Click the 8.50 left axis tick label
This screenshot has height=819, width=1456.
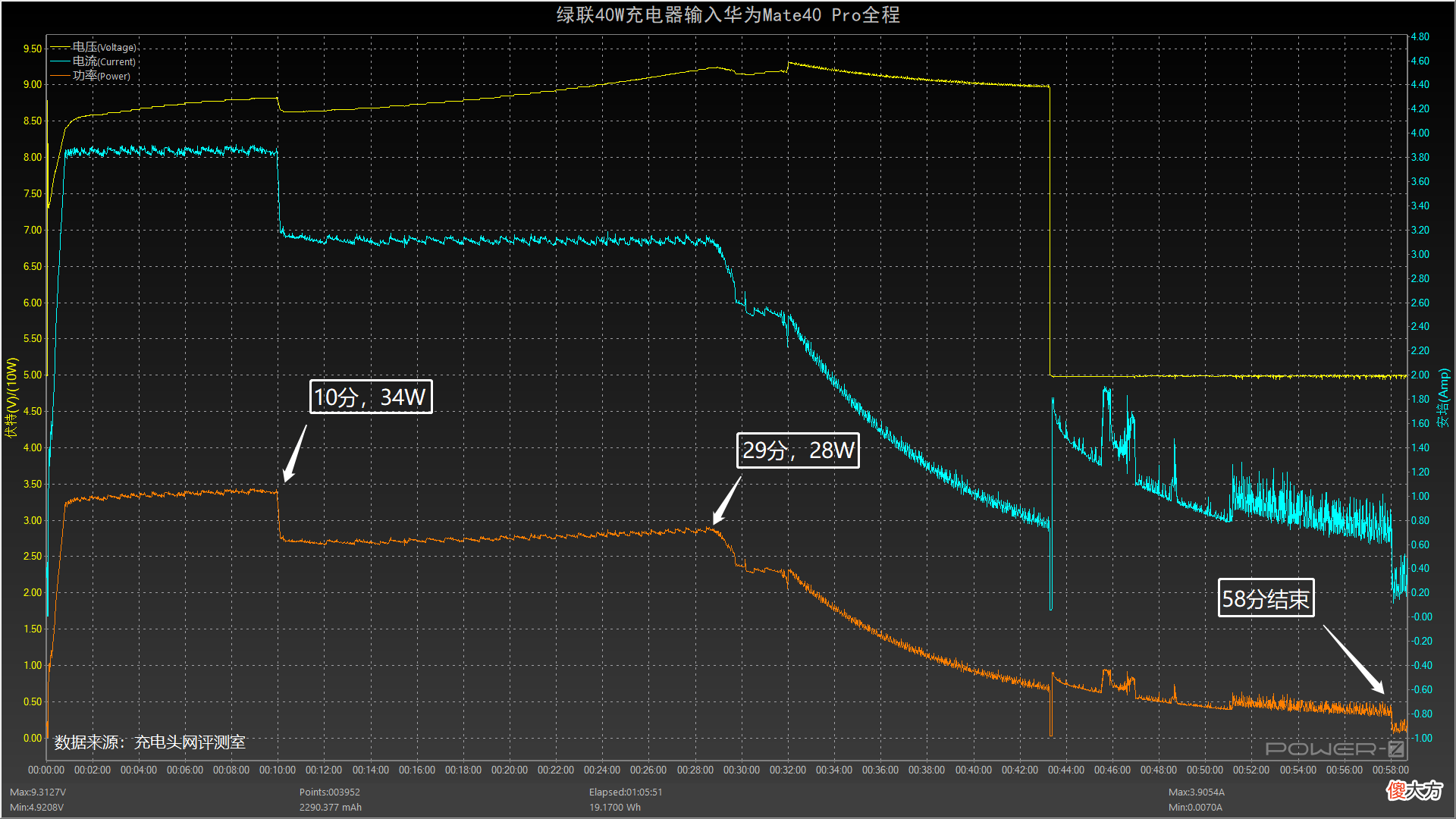click(x=33, y=121)
